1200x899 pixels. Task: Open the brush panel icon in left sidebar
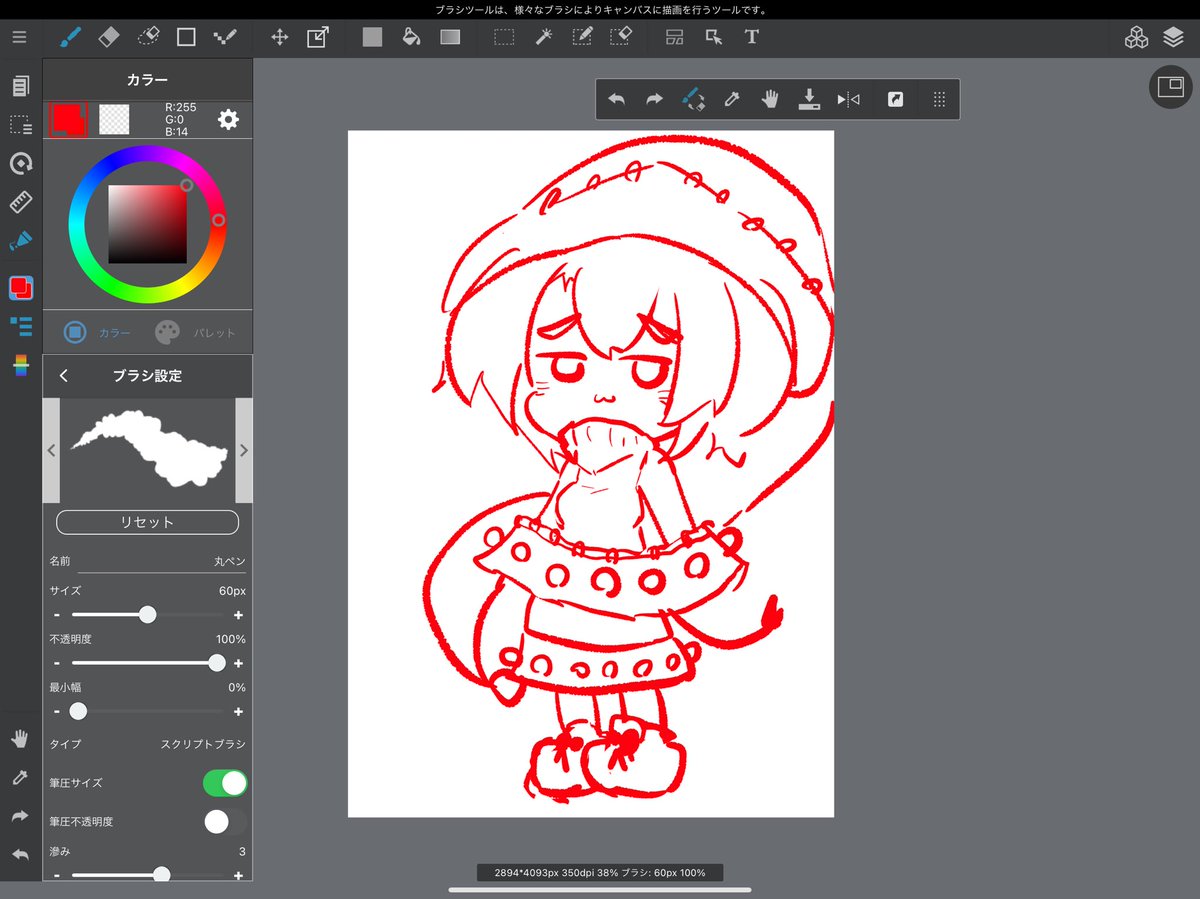pos(21,240)
